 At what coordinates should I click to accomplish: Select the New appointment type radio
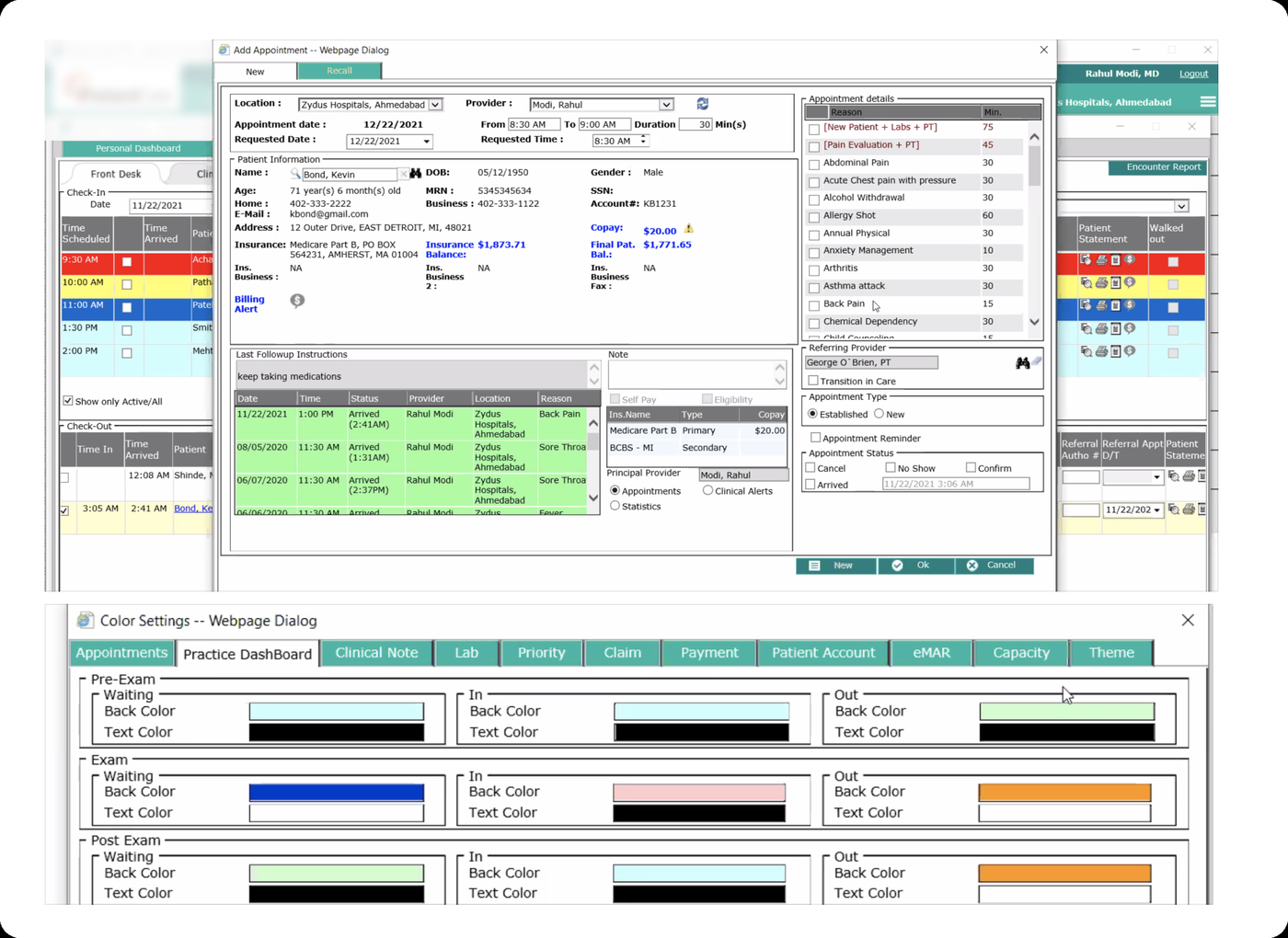pos(879,414)
